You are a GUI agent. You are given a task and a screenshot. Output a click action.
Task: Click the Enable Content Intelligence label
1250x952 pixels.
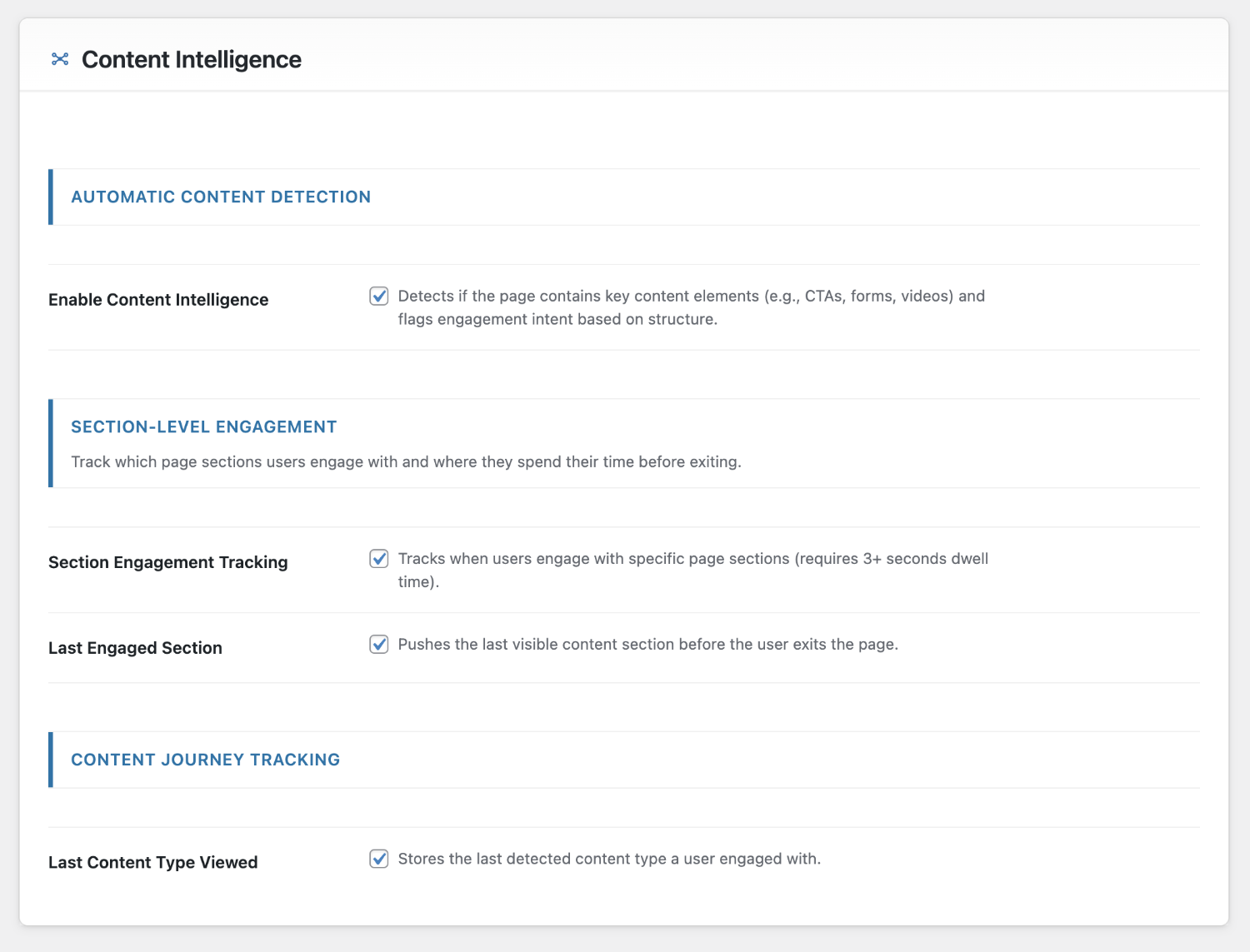pyautogui.click(x=158, y=299)
